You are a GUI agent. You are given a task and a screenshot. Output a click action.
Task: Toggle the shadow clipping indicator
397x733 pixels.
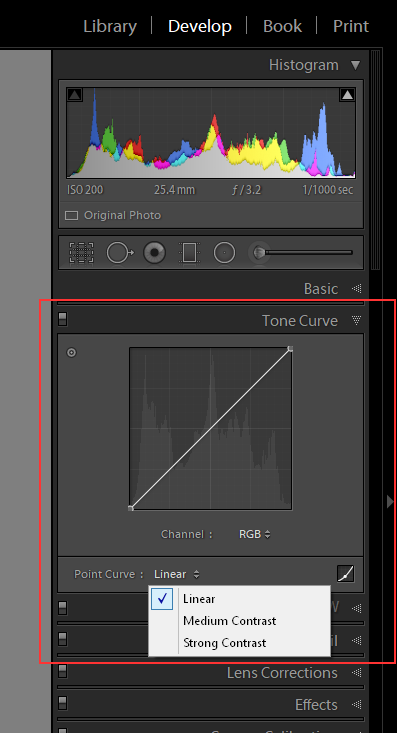click(x=75, y=95)
